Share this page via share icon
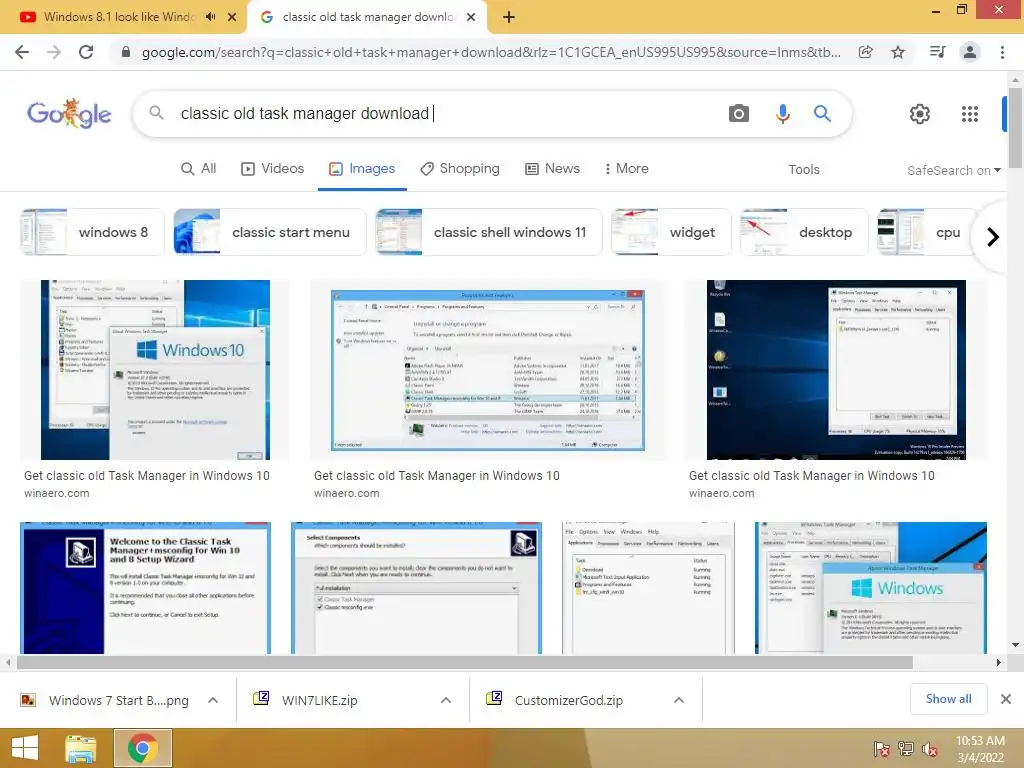Image resolution: width=1024 pixels, height=768 pixels. pyautogui.click(x=866, y=52)
